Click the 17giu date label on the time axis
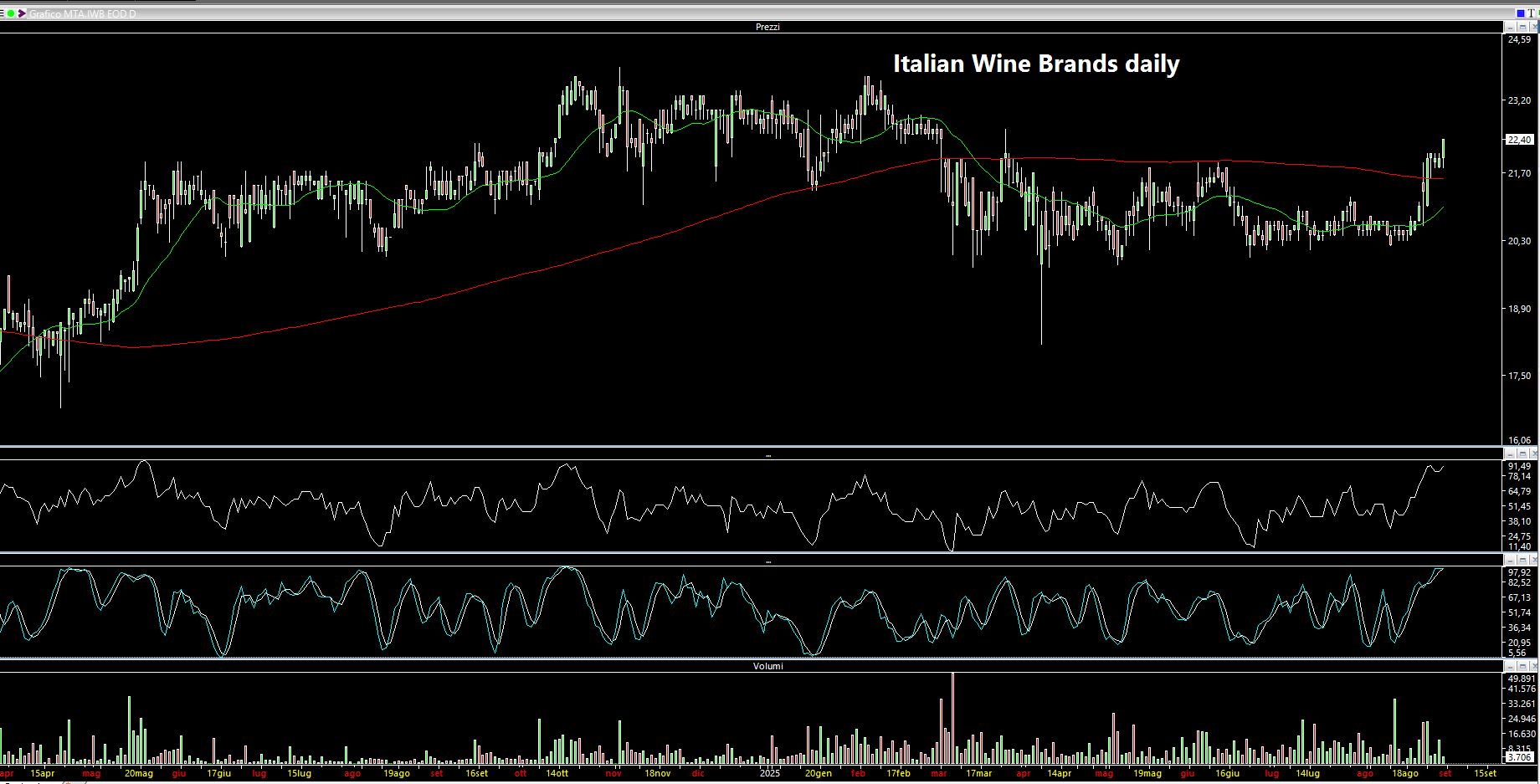This screenshot has height=784, width=1540. [x=218, y=773]
